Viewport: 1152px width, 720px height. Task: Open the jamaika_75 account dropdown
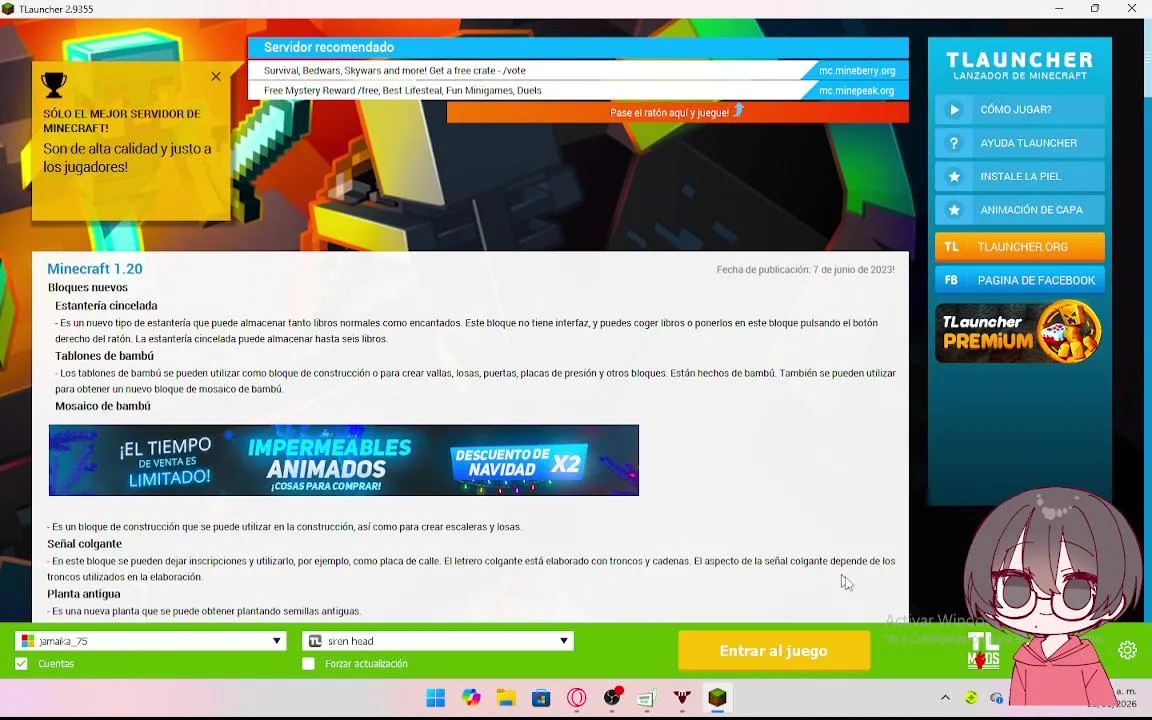(x=151, y=641)
